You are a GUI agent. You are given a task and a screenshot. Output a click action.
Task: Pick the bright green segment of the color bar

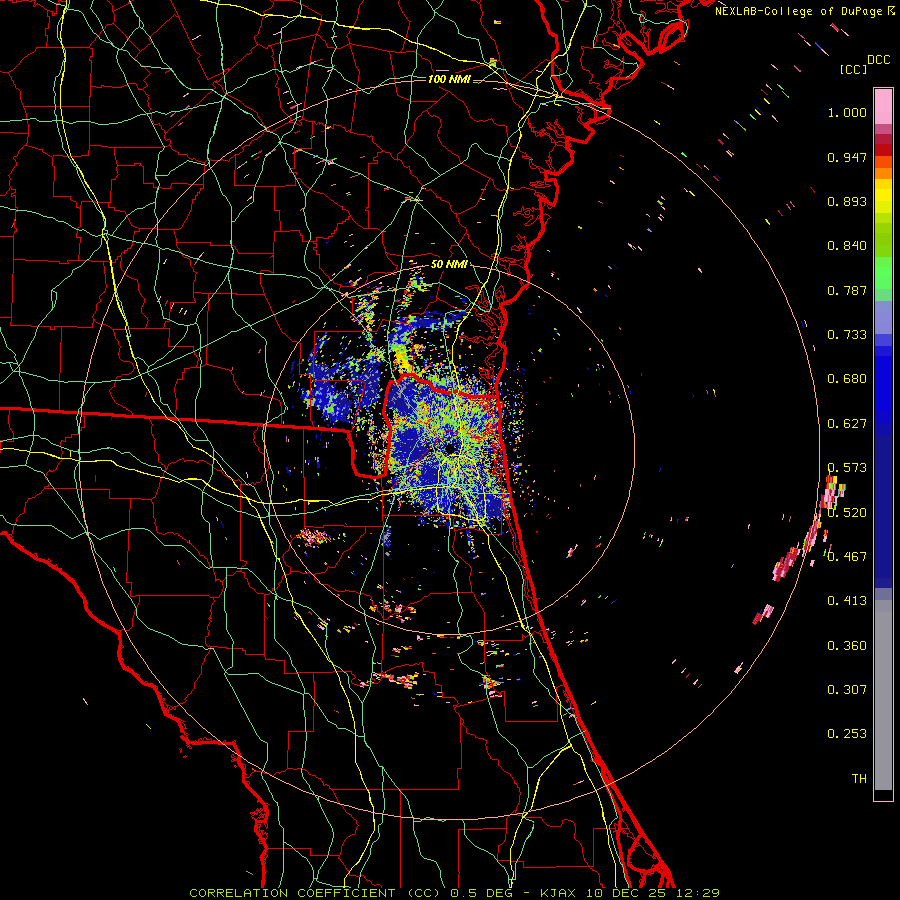[x=883, y=273]
